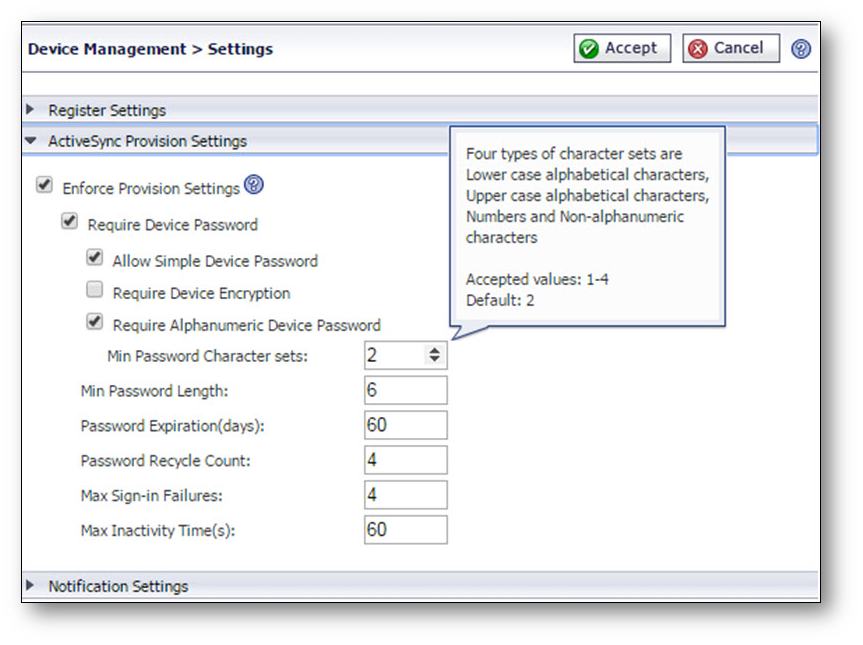Click the help icon beside Cancel button

[800, 49]
